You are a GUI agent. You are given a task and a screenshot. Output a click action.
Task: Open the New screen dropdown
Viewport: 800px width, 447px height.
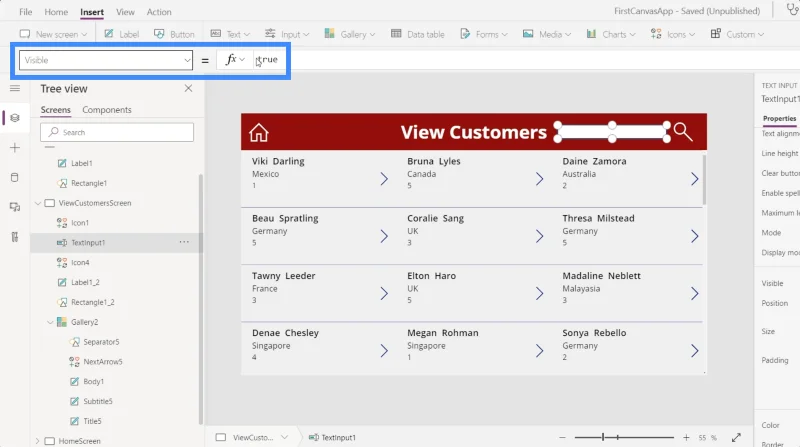[x=53, y=34]
